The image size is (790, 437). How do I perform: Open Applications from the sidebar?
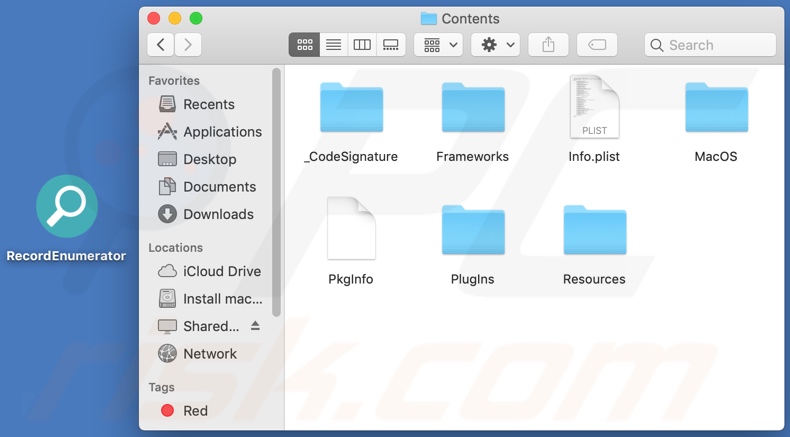click(x=210, y=132)
